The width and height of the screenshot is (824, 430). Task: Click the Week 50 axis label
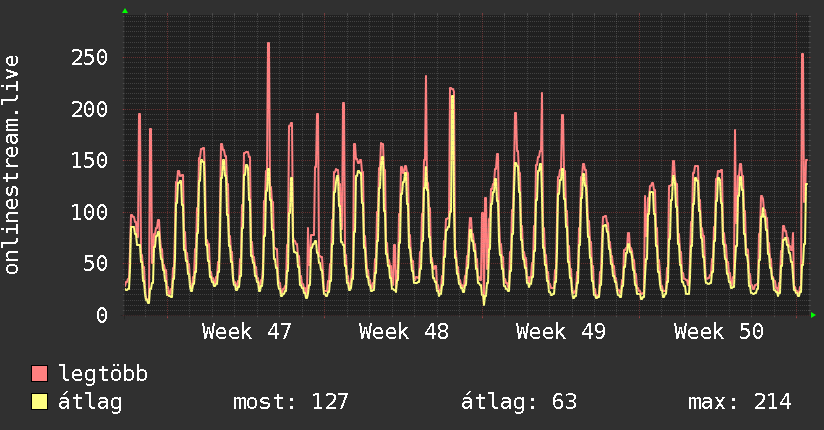pyautogui.click(x=718, y=332)
